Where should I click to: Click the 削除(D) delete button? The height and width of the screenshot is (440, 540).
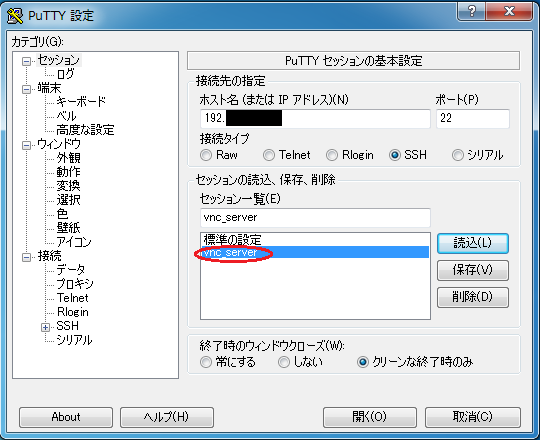472,297
